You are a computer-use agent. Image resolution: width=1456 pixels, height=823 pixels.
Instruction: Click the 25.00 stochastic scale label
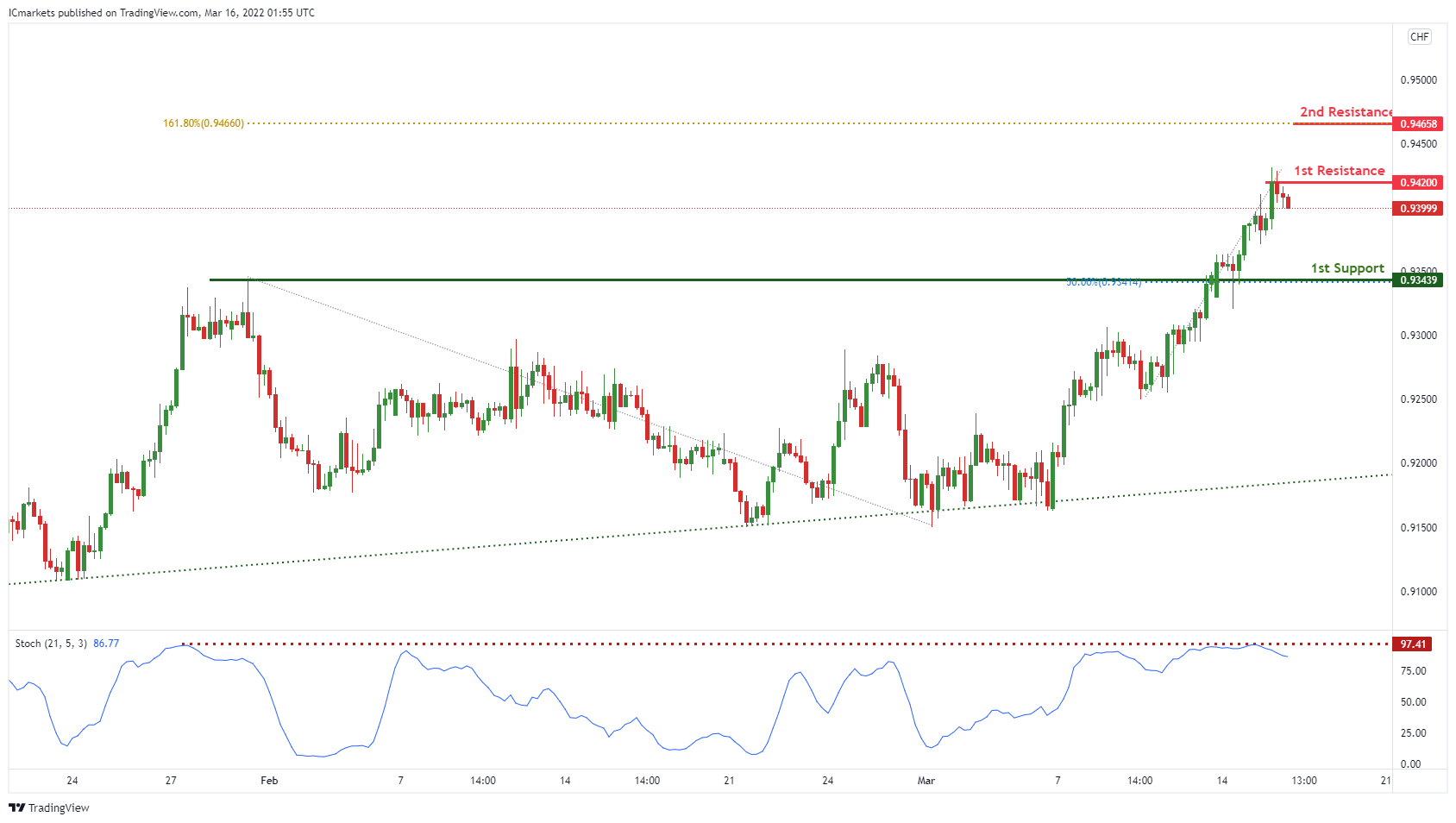pyautogui.click(x=1413, y=733)
